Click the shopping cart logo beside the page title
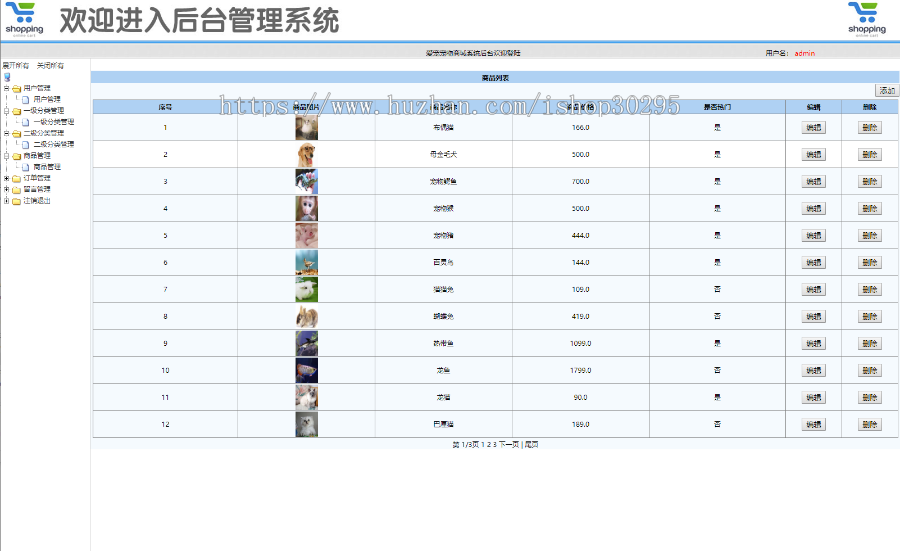Image resolution: width=900 pixels, height=551 pixels. tap(24, 20)
